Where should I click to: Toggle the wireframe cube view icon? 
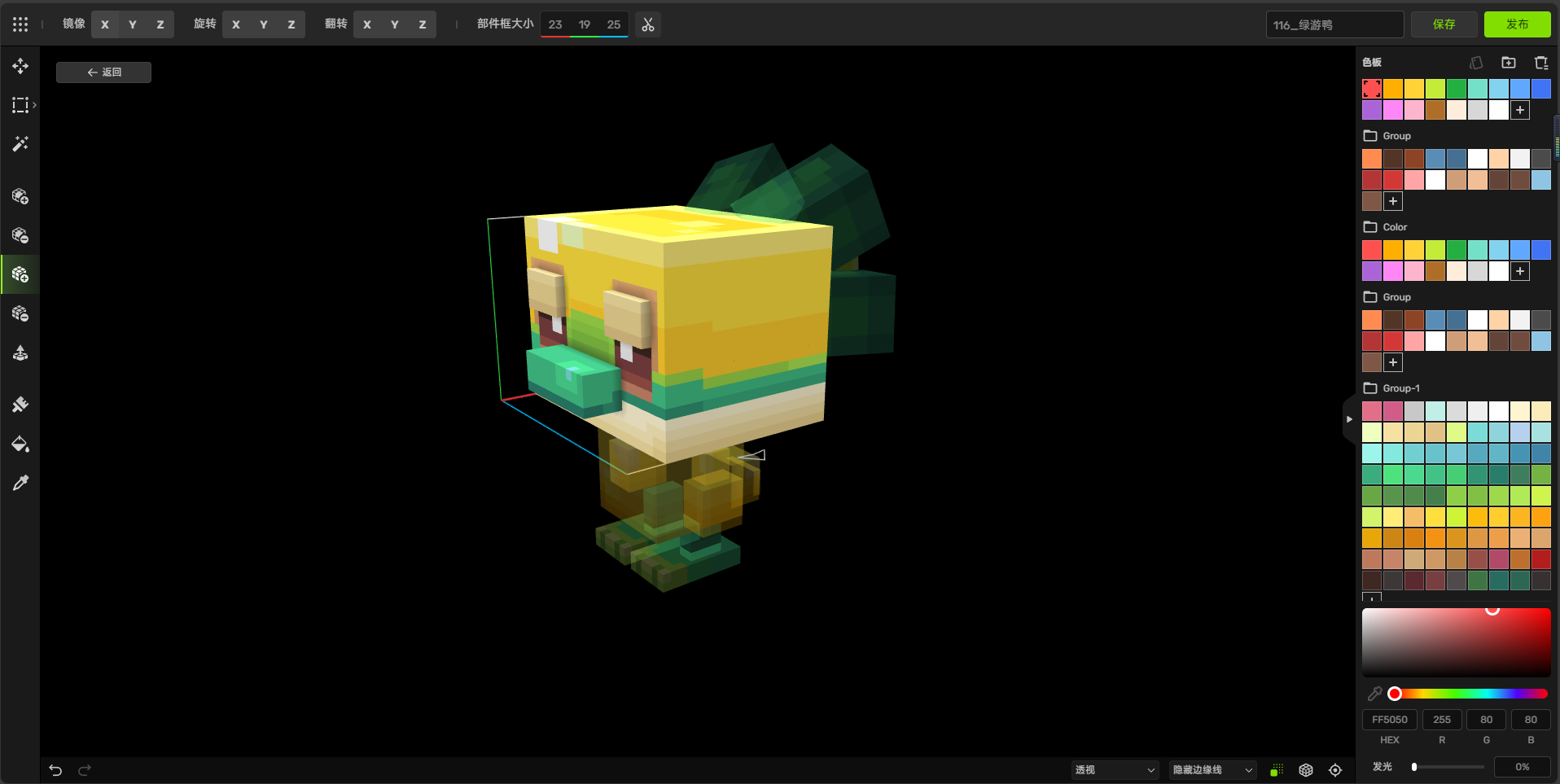pos(1306,770)
